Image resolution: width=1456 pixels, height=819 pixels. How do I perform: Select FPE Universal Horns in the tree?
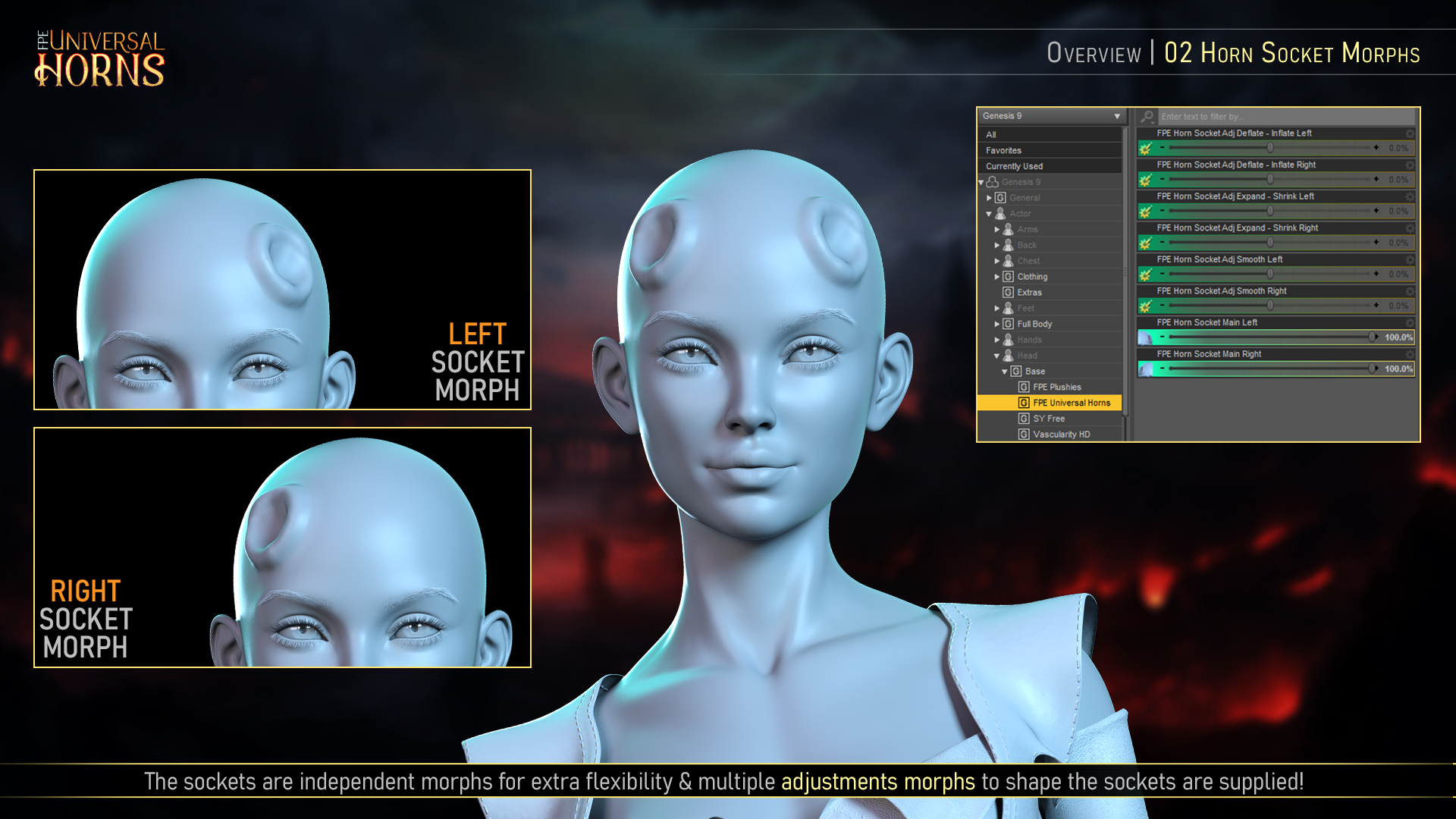(1072, 403)
